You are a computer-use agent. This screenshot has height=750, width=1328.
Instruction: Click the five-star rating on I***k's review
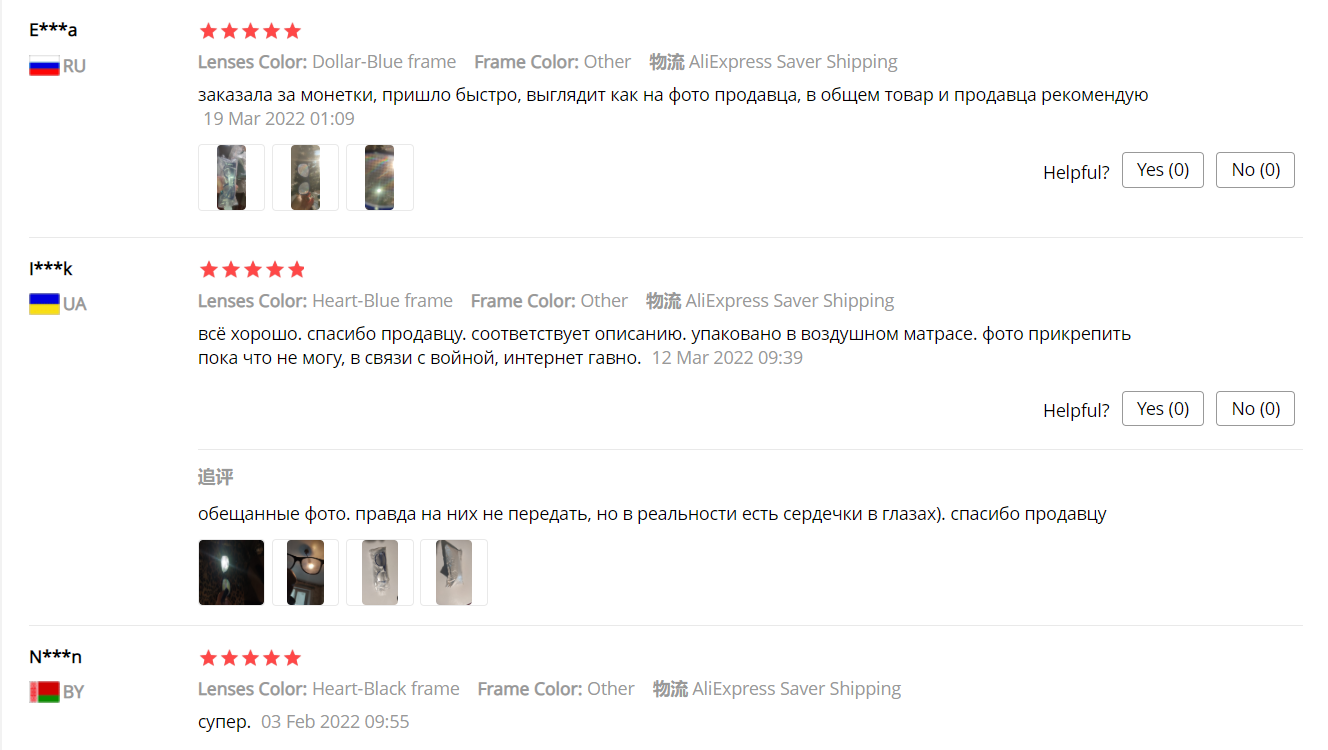pyautogui.click(x=252, y=269)
